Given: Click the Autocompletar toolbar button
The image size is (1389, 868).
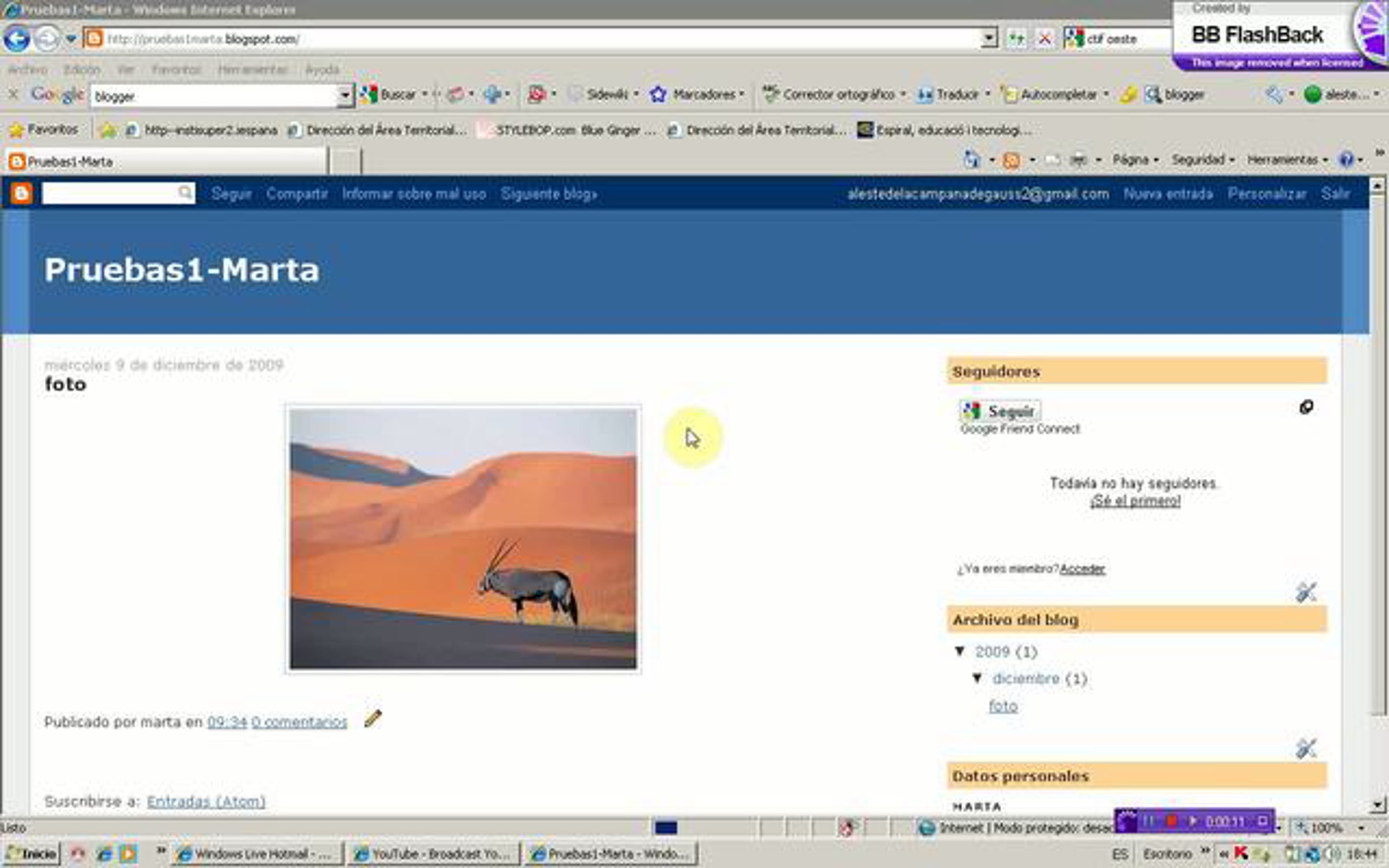Looking at the screenshot, I should tap(1049, 94).
